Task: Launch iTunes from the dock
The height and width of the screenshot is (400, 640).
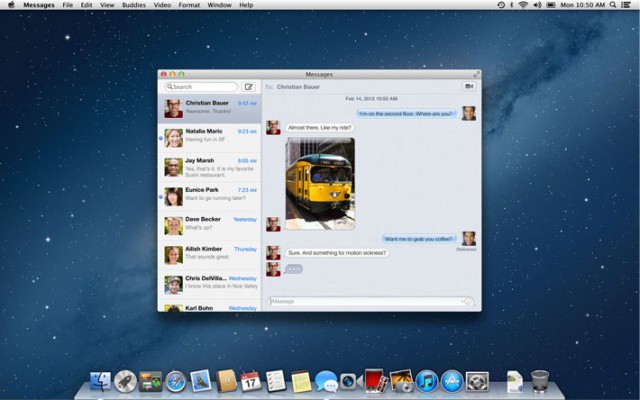Action: [427, 381]
